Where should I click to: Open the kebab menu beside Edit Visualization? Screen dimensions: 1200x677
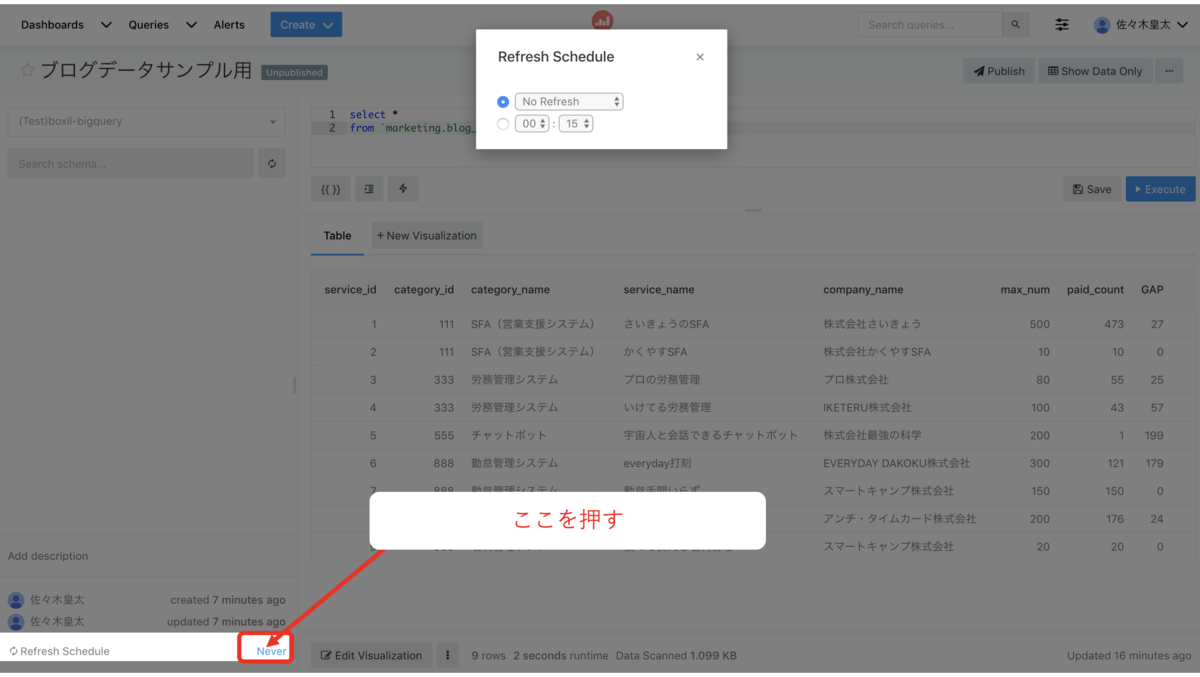point(447,655)
